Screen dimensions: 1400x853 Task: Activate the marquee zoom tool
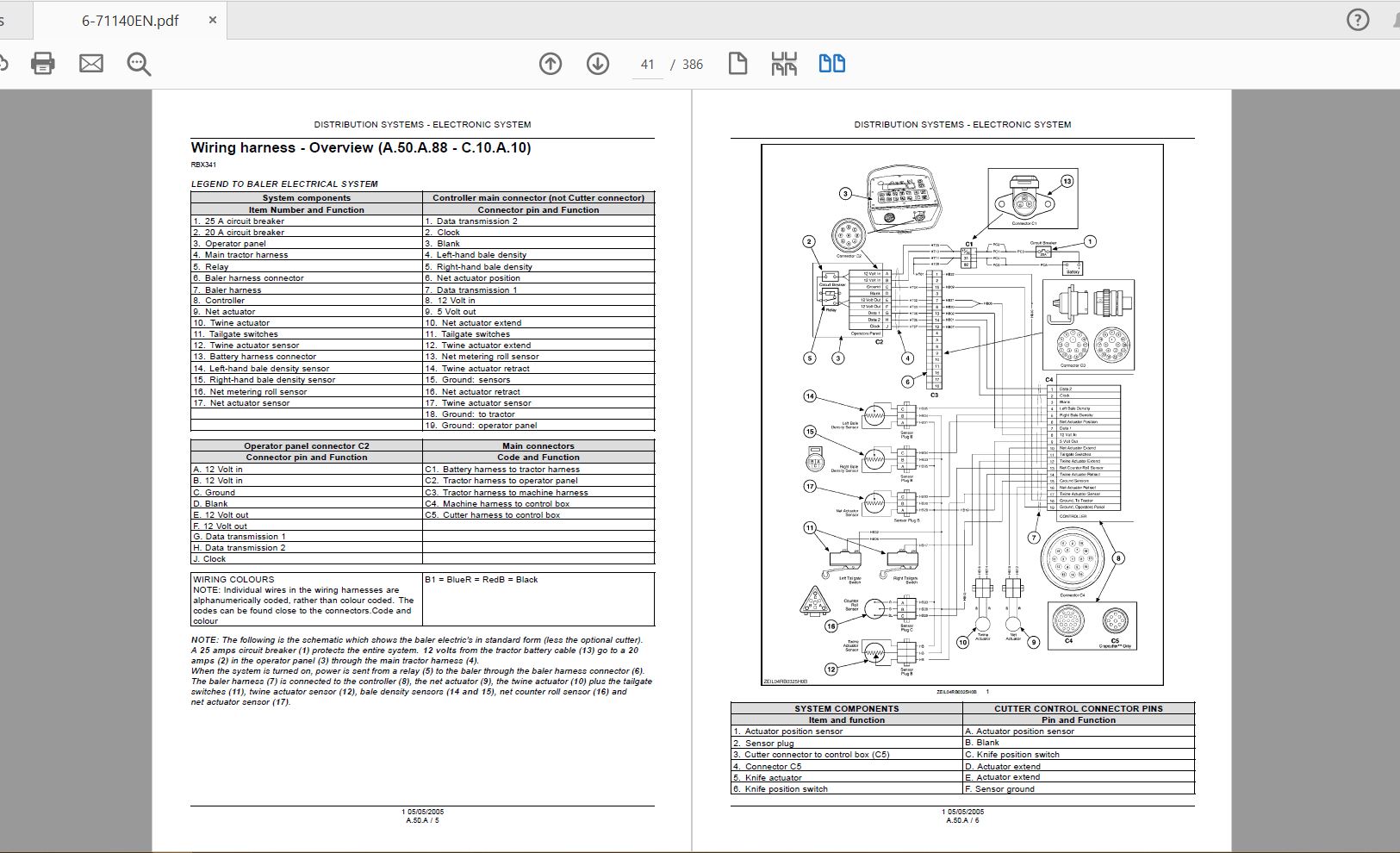pyautogui.click(x=138, y=64)
